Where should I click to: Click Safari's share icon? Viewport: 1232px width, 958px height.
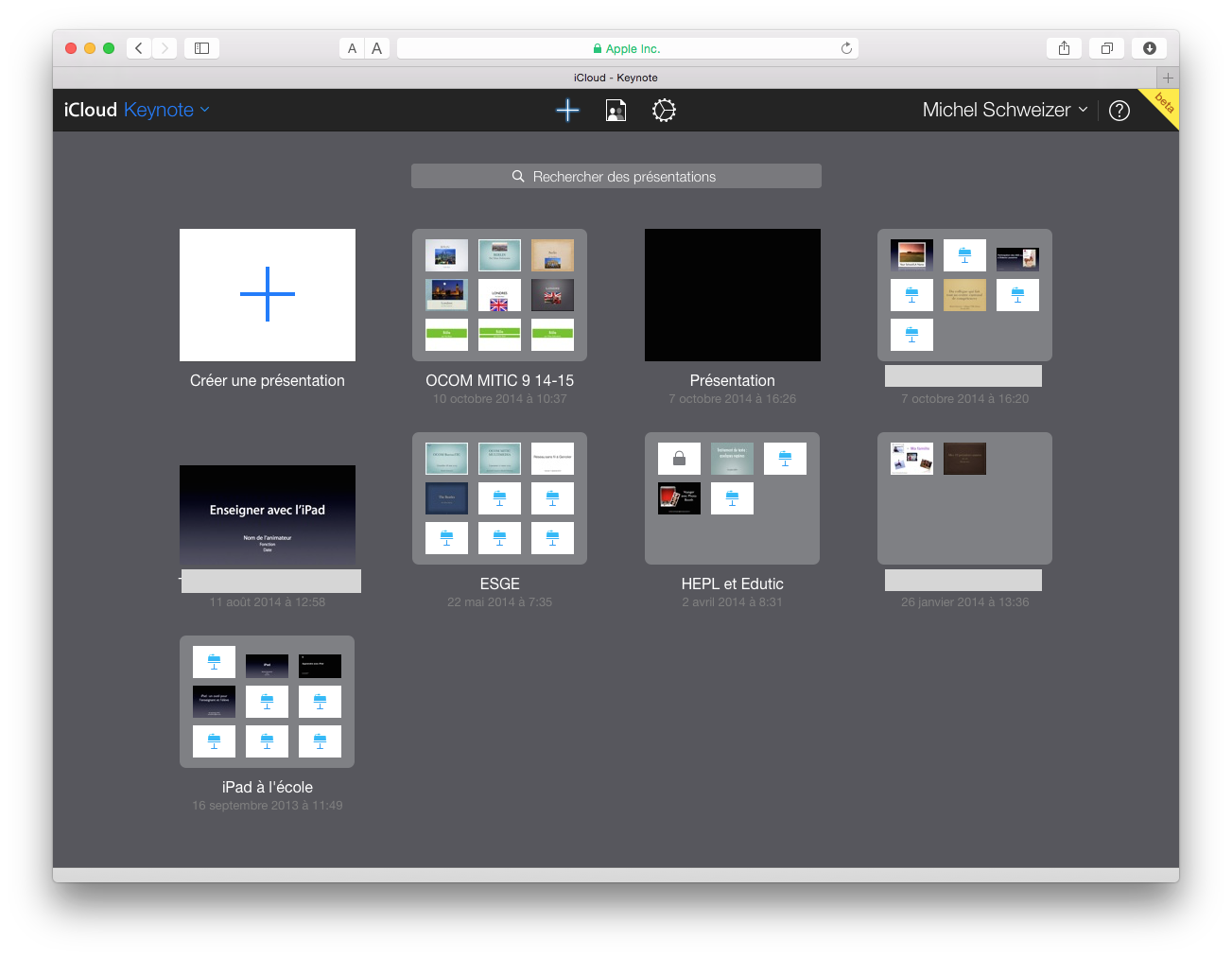point(1064,48)
